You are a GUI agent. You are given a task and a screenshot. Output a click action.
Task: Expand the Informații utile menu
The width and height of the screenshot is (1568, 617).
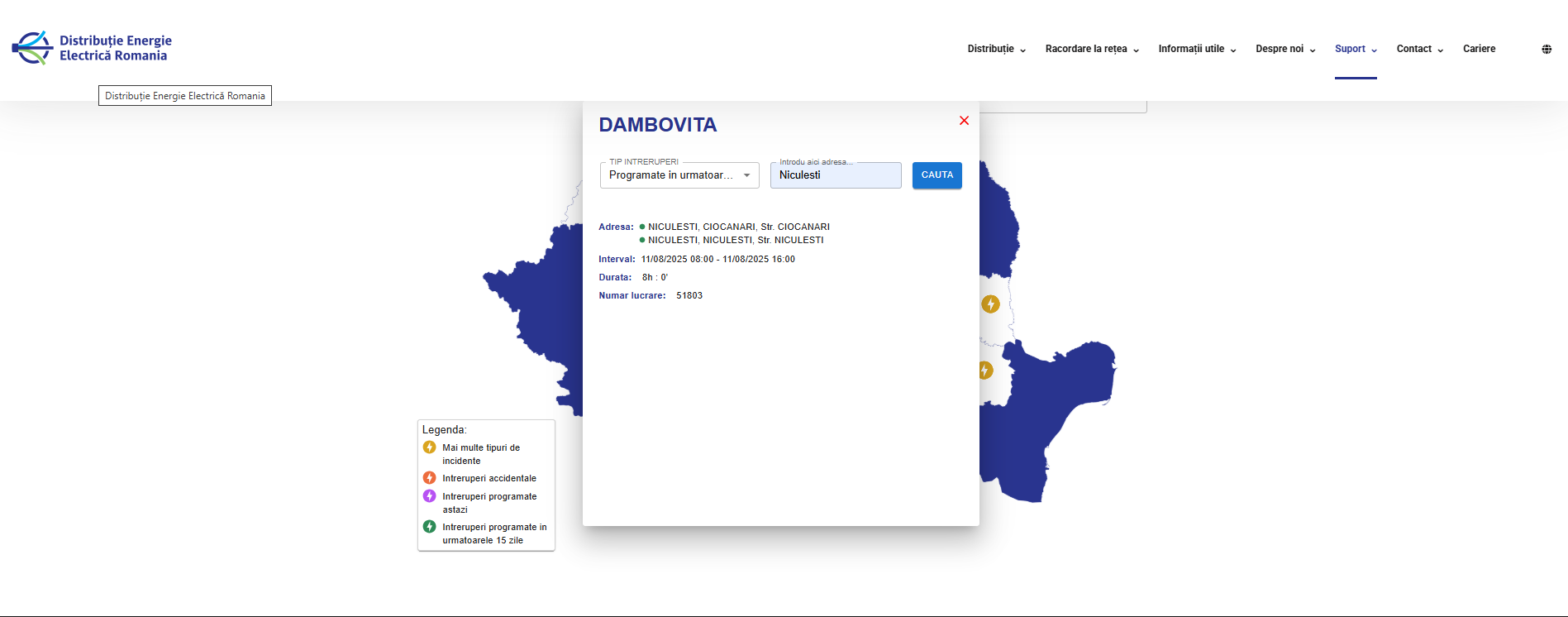coord(1197,50)
